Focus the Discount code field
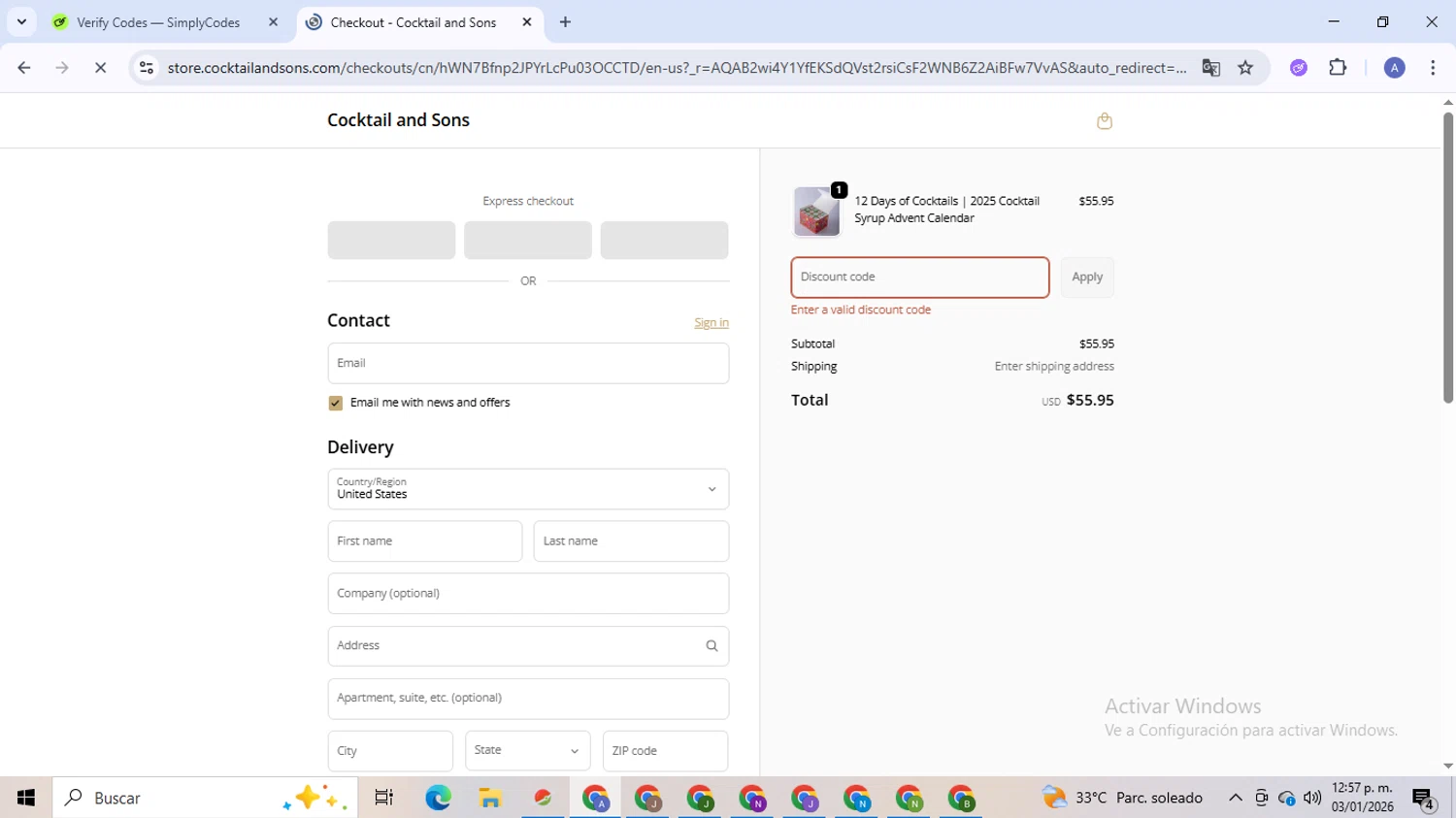1456x818 pixels. (920, 278)
